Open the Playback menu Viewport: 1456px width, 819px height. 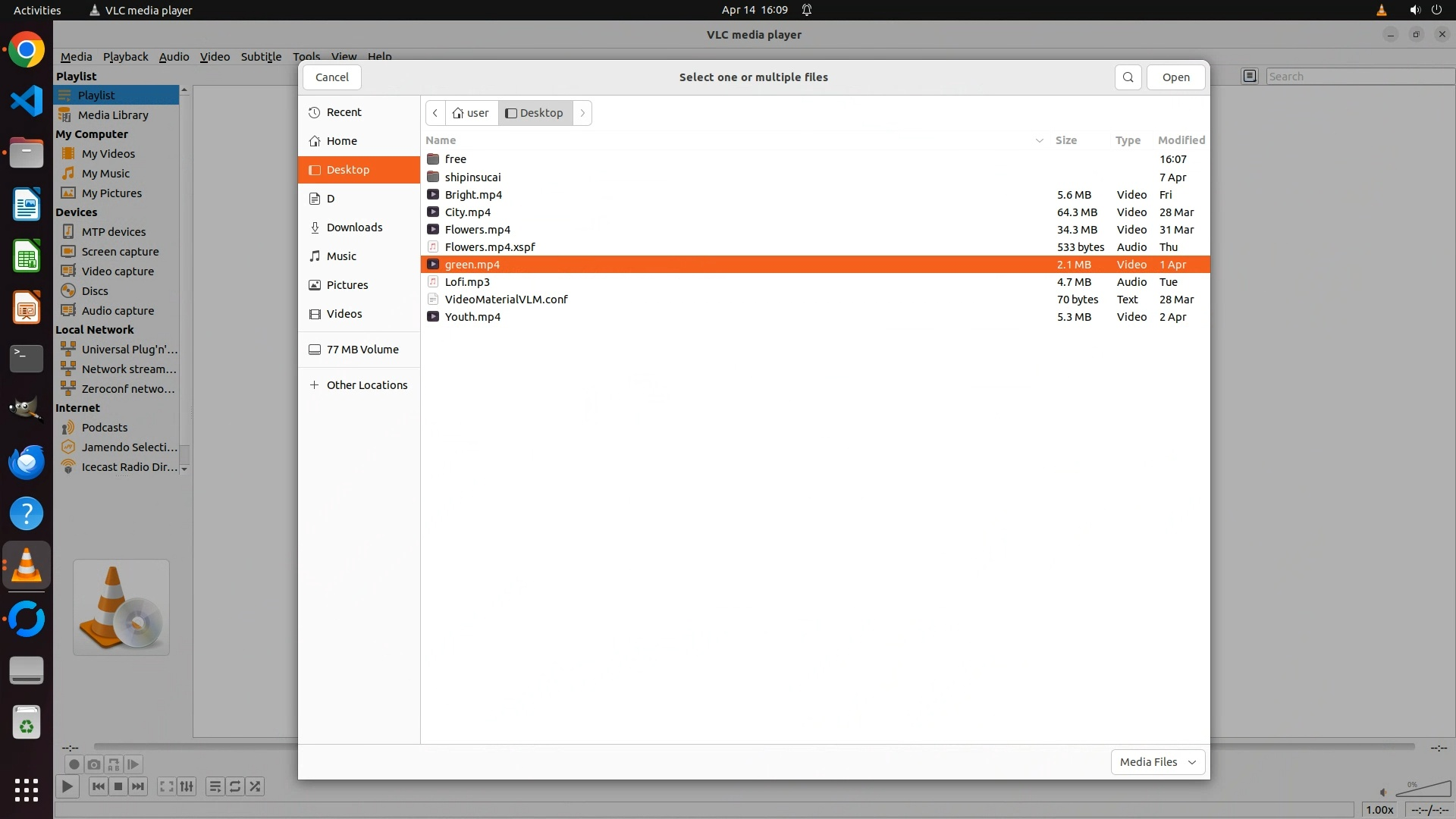pyautogui.click(x=125, y=57)
